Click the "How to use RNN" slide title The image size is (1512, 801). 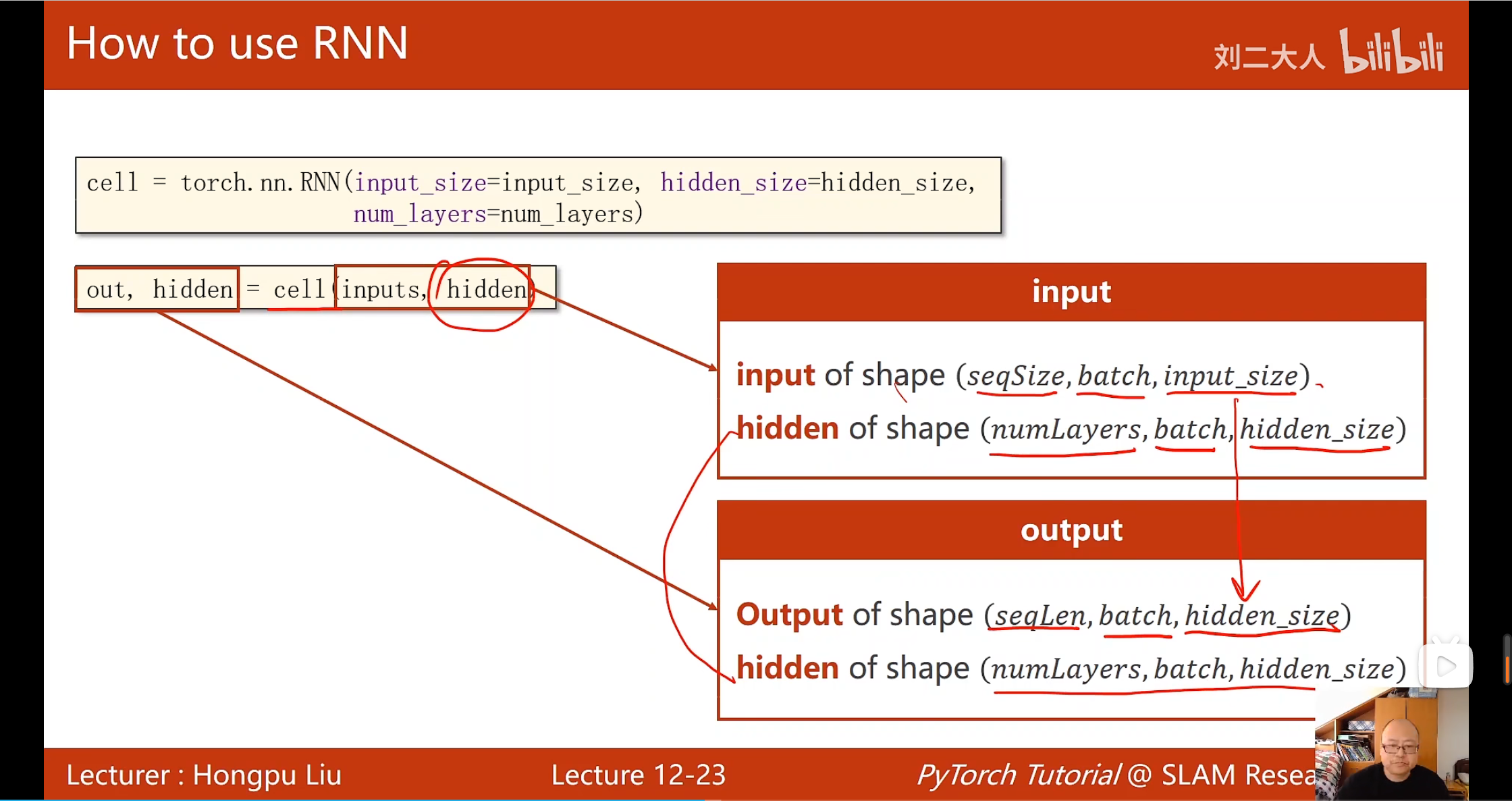(x=237, y=43)
